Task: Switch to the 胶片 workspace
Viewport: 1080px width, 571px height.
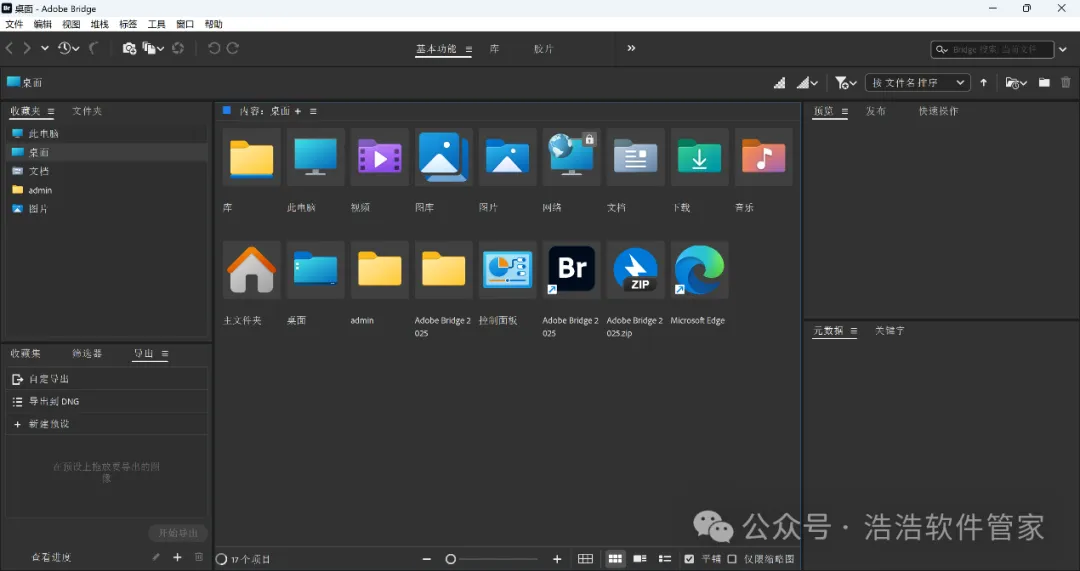Action: pyautogui.click(x=543, y=49)
